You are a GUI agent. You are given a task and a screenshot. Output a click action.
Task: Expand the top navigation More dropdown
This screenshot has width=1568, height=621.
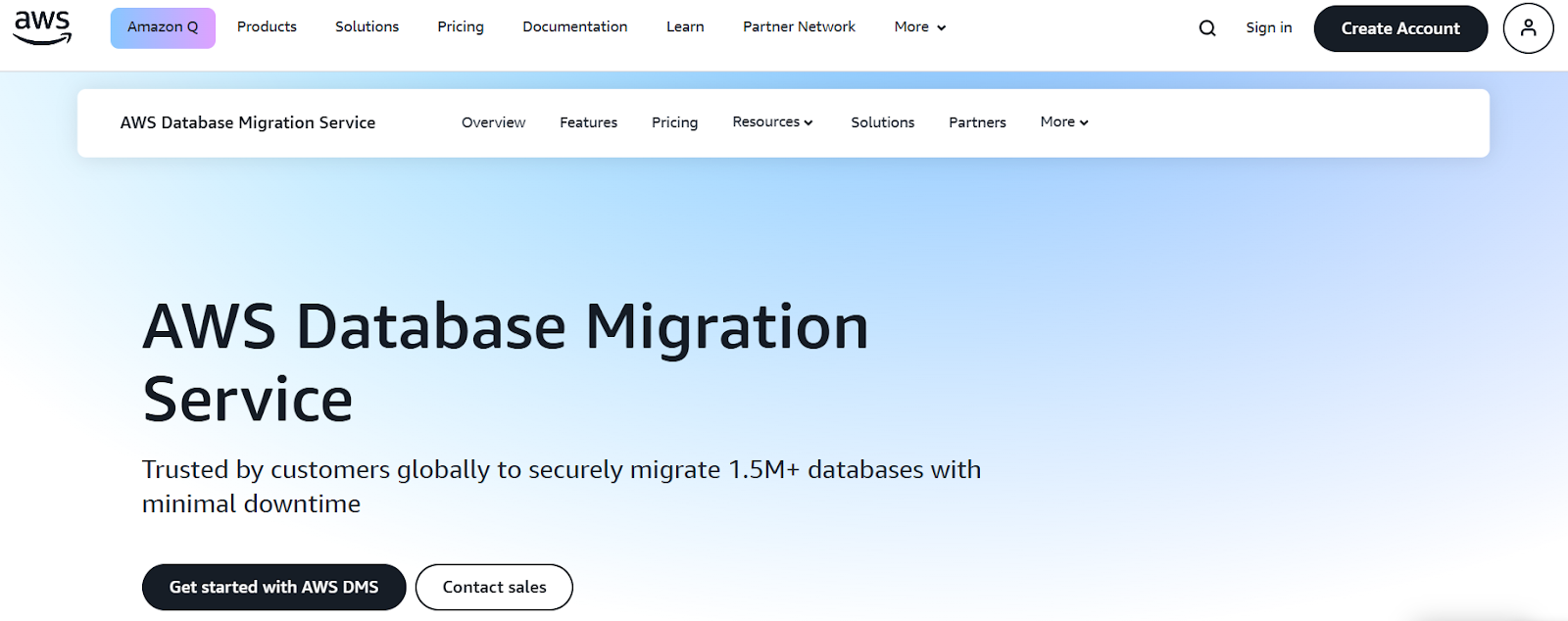(919, 27)
